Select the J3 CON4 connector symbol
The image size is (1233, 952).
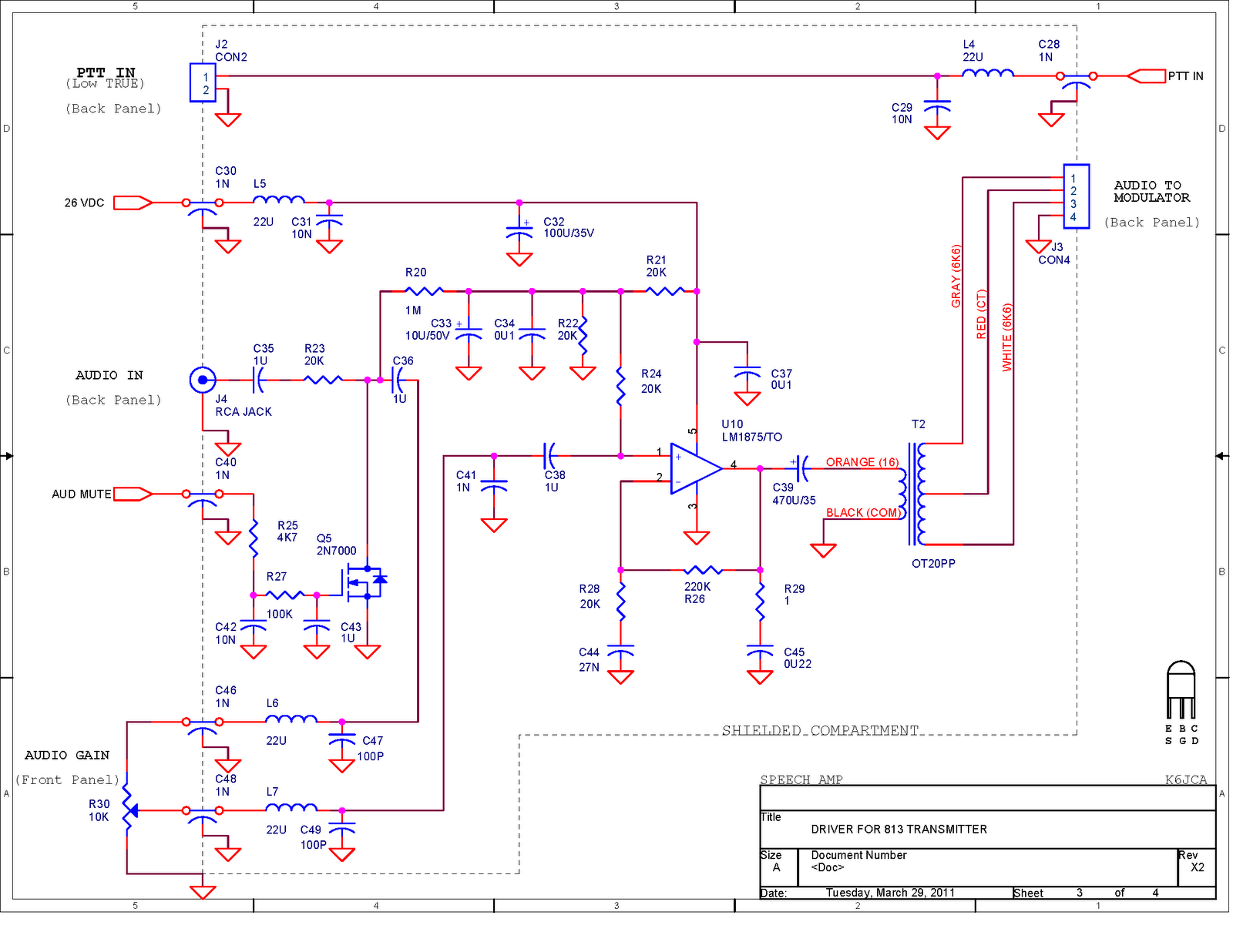coord(1076,196)
